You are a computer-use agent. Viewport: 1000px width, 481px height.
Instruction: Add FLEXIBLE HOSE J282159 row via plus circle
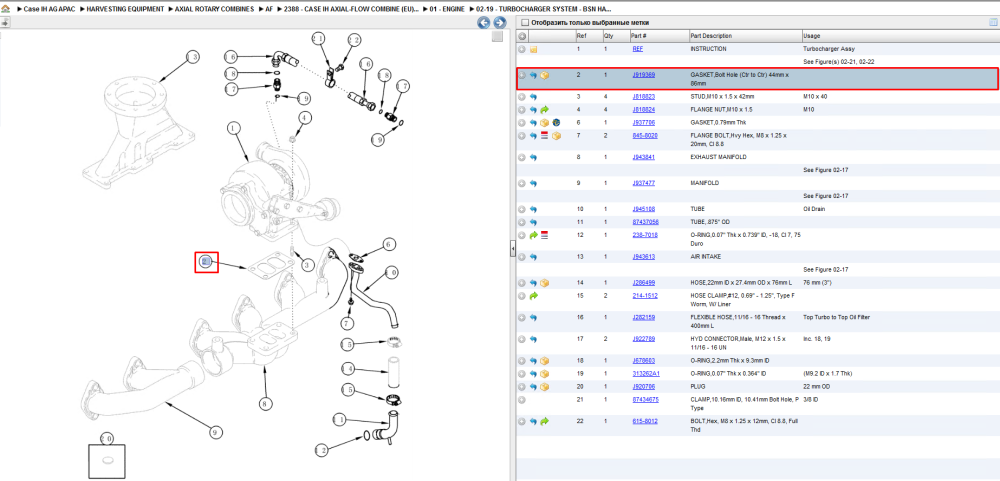(x=522, y=318)
